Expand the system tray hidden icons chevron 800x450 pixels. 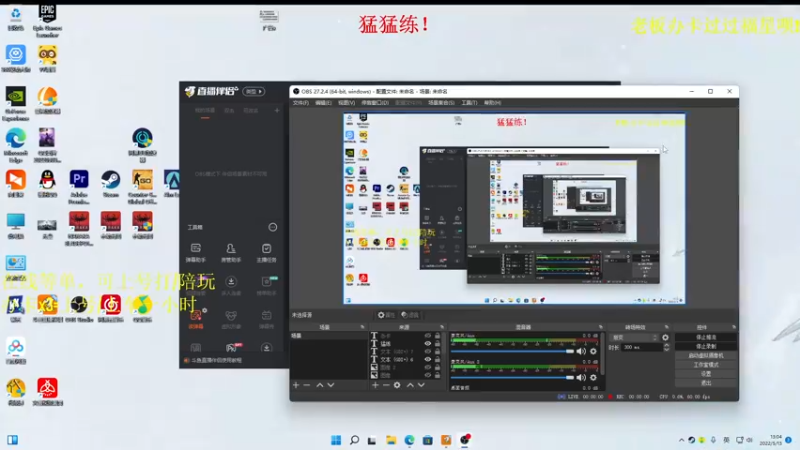tap(681, 440)
